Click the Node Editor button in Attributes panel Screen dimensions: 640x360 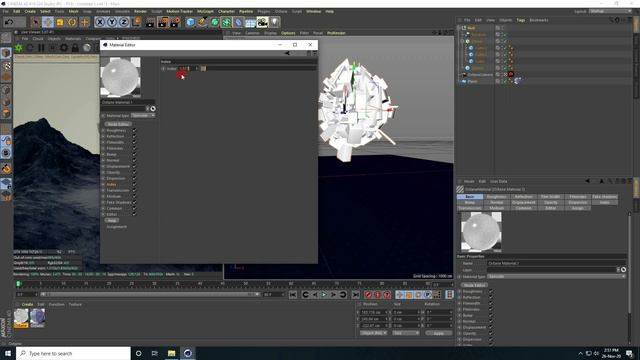[x=474, y=285]
